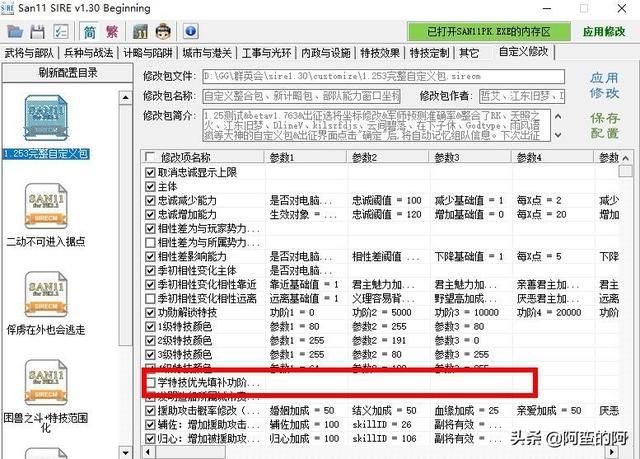
Task: Click the character face toolbar icon
Action: (x=164, y=31)
